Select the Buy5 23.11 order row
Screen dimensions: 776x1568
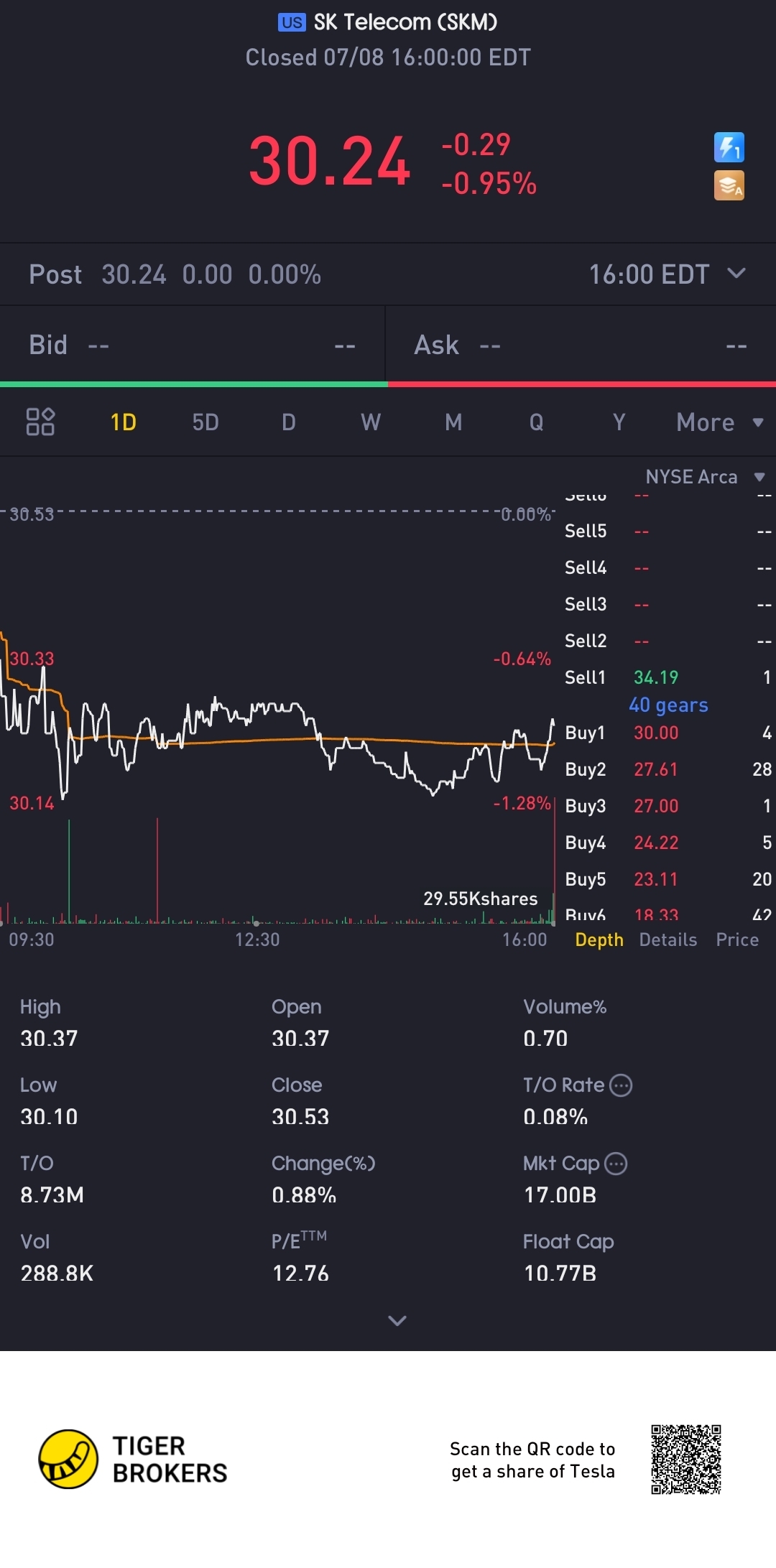668,879
